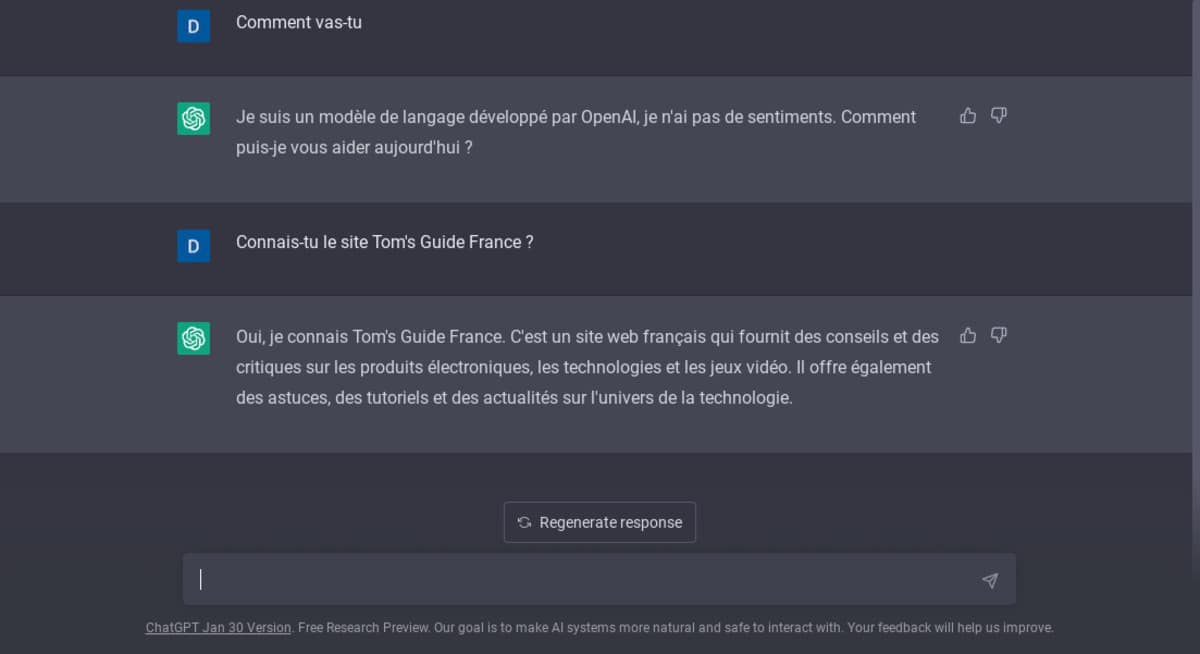Click the 'Comment vas-tu' user message
This screenshot has height=654, width=1200.
(x=298, y=22)
